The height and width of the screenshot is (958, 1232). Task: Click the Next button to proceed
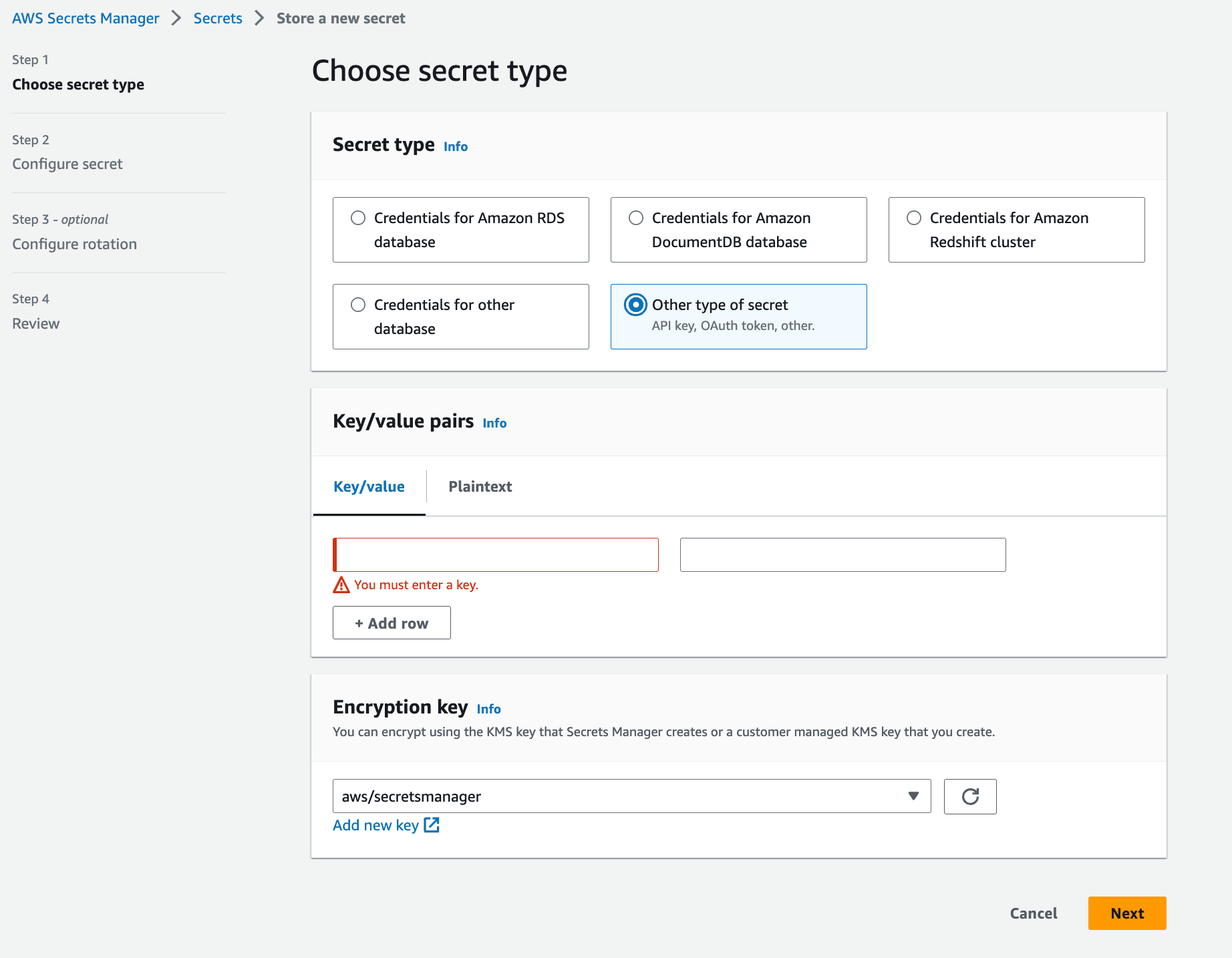pyautogui.click(x=1126, y=913)
